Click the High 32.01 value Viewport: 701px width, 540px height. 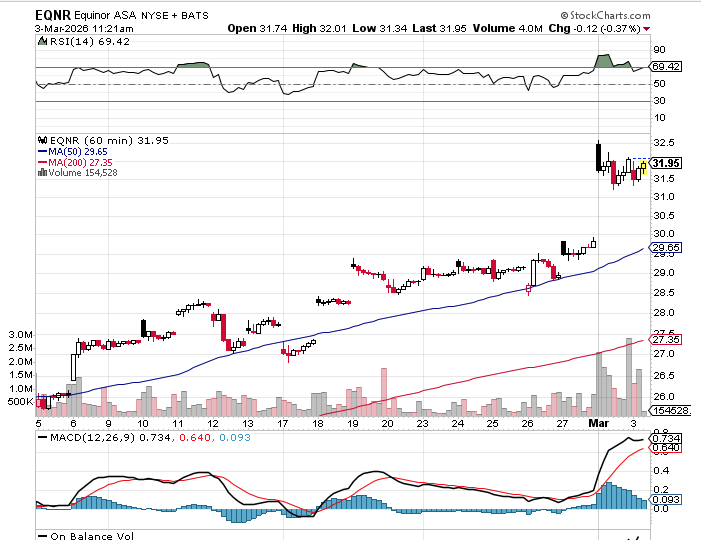[x=319, y=29]
